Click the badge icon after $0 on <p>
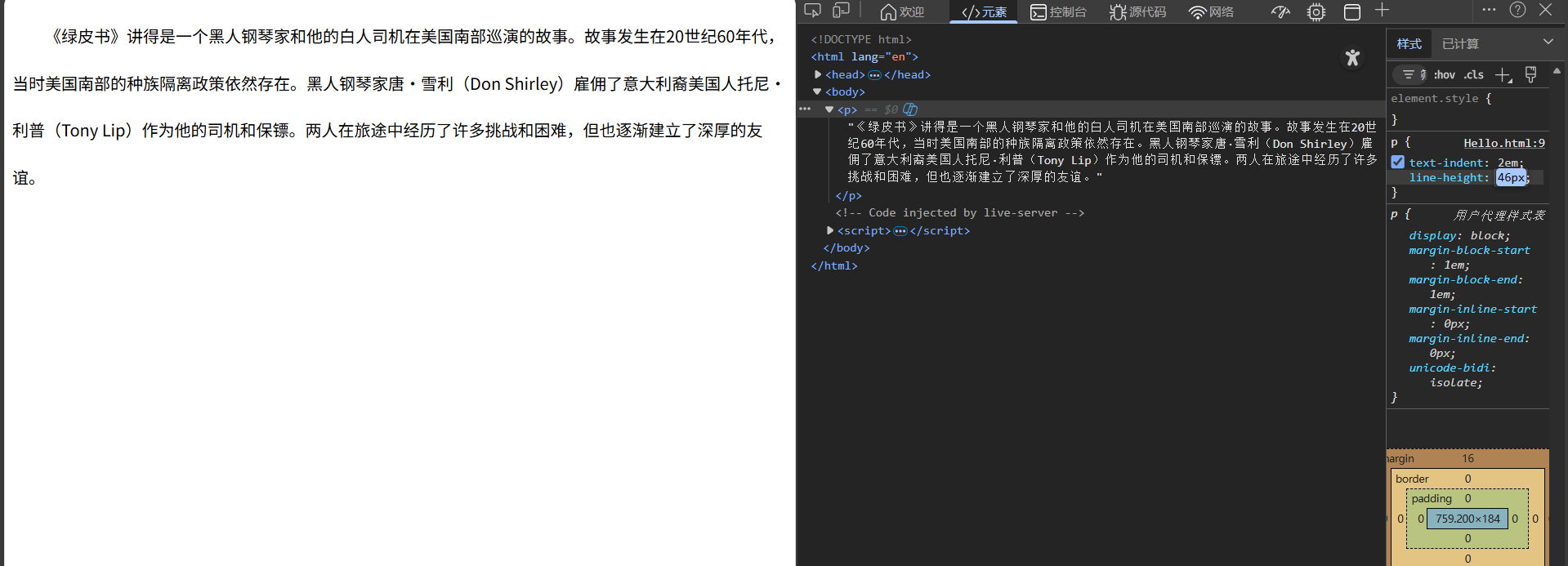The image size is (1568, 566). tap(910, 109)
